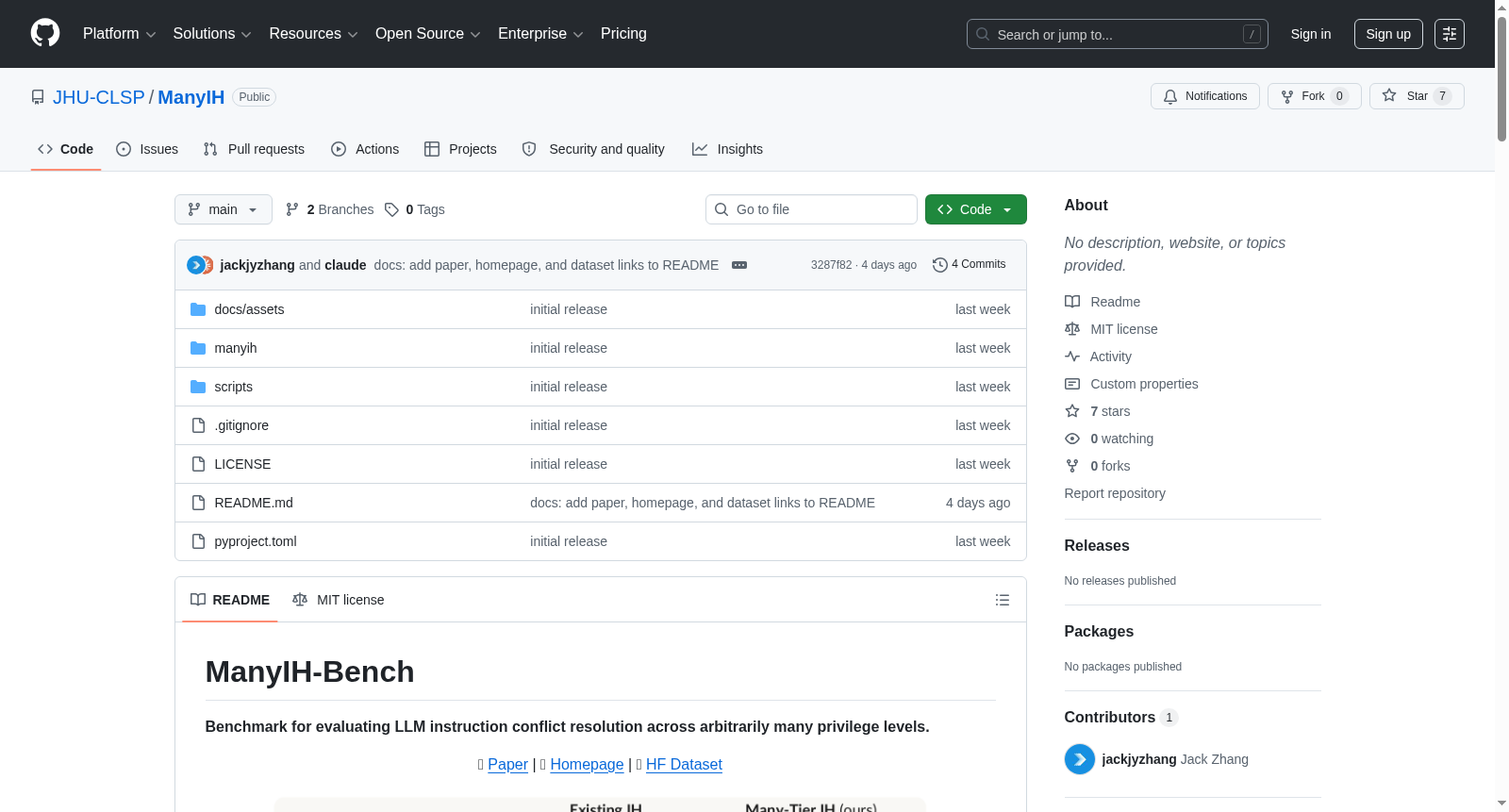Open the Pricing link
The image size is (1509, 812).
(x=623, y=34)
